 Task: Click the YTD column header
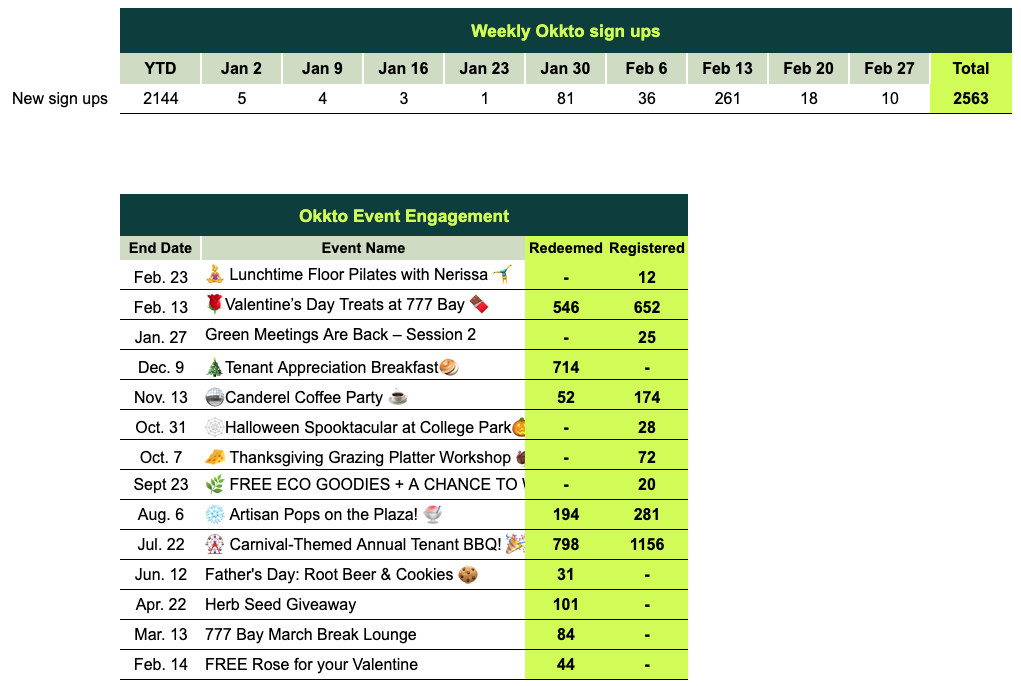[x=160, y=68]
